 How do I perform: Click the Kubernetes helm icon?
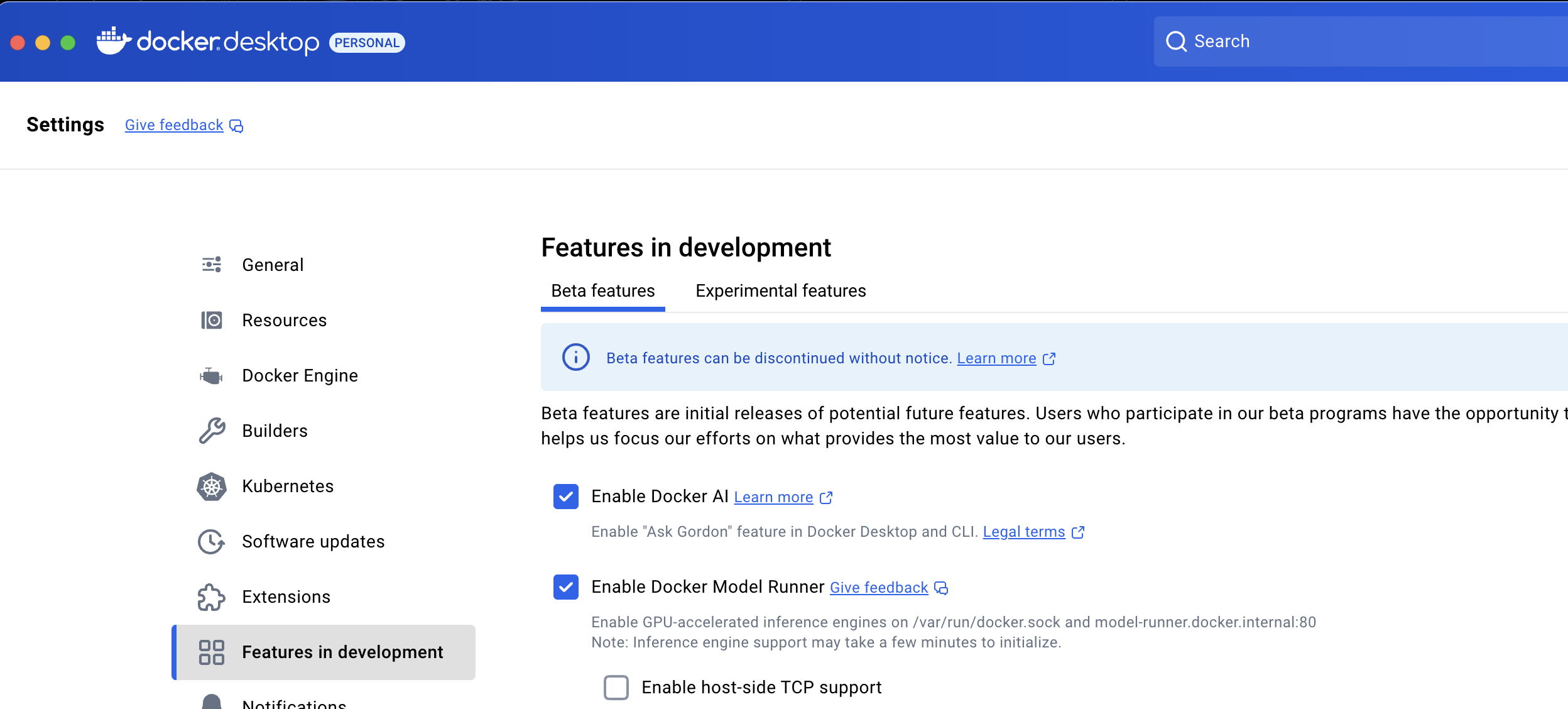[212, 486]
